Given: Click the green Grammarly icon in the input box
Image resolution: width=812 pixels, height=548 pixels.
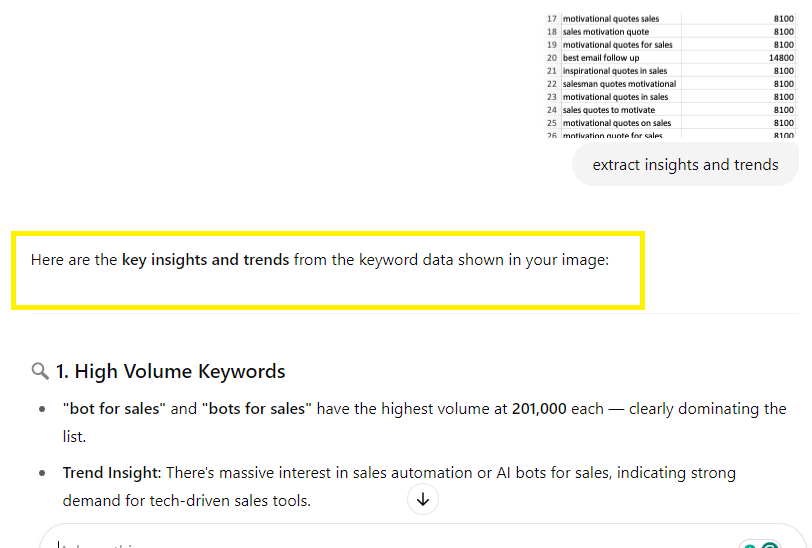Looking at the screenshot, I should (x=770, y=545).
